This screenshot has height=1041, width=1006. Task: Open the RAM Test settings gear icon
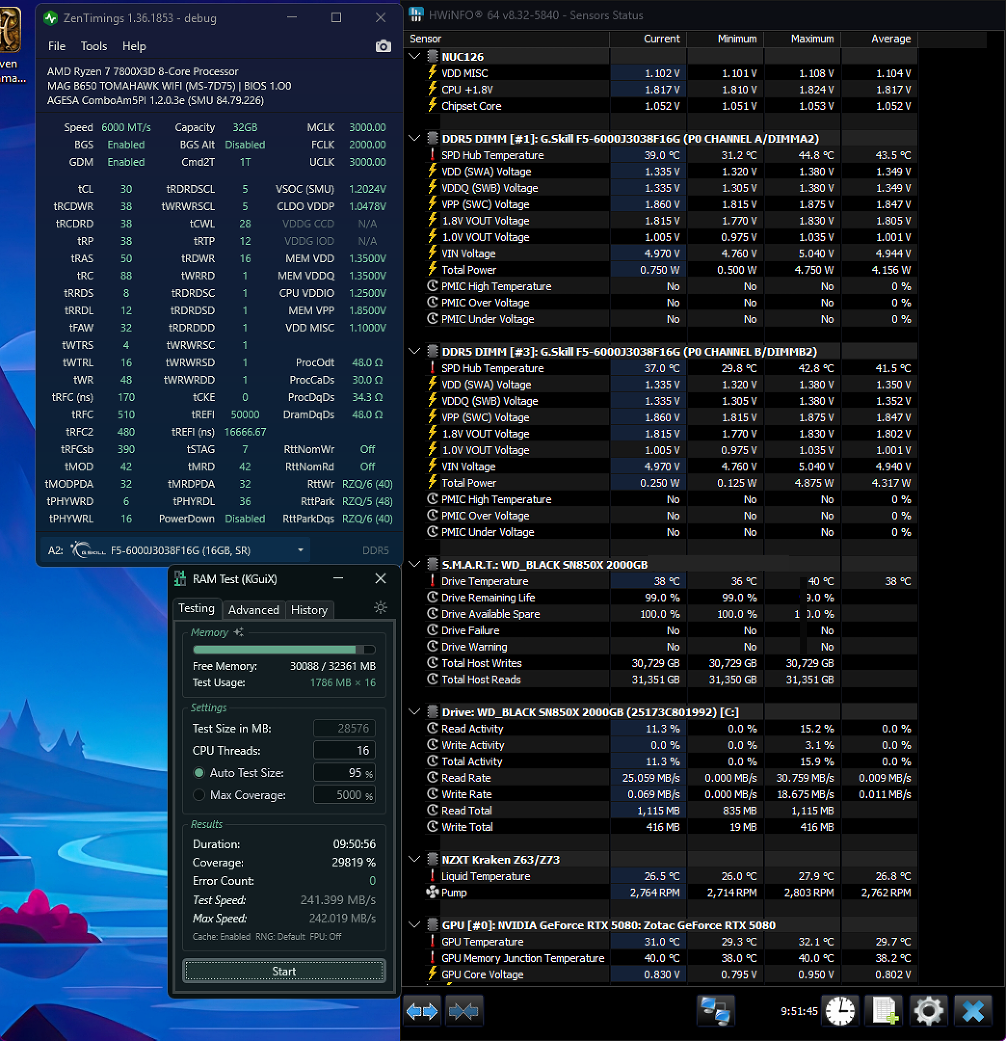(x=380, y=607)
